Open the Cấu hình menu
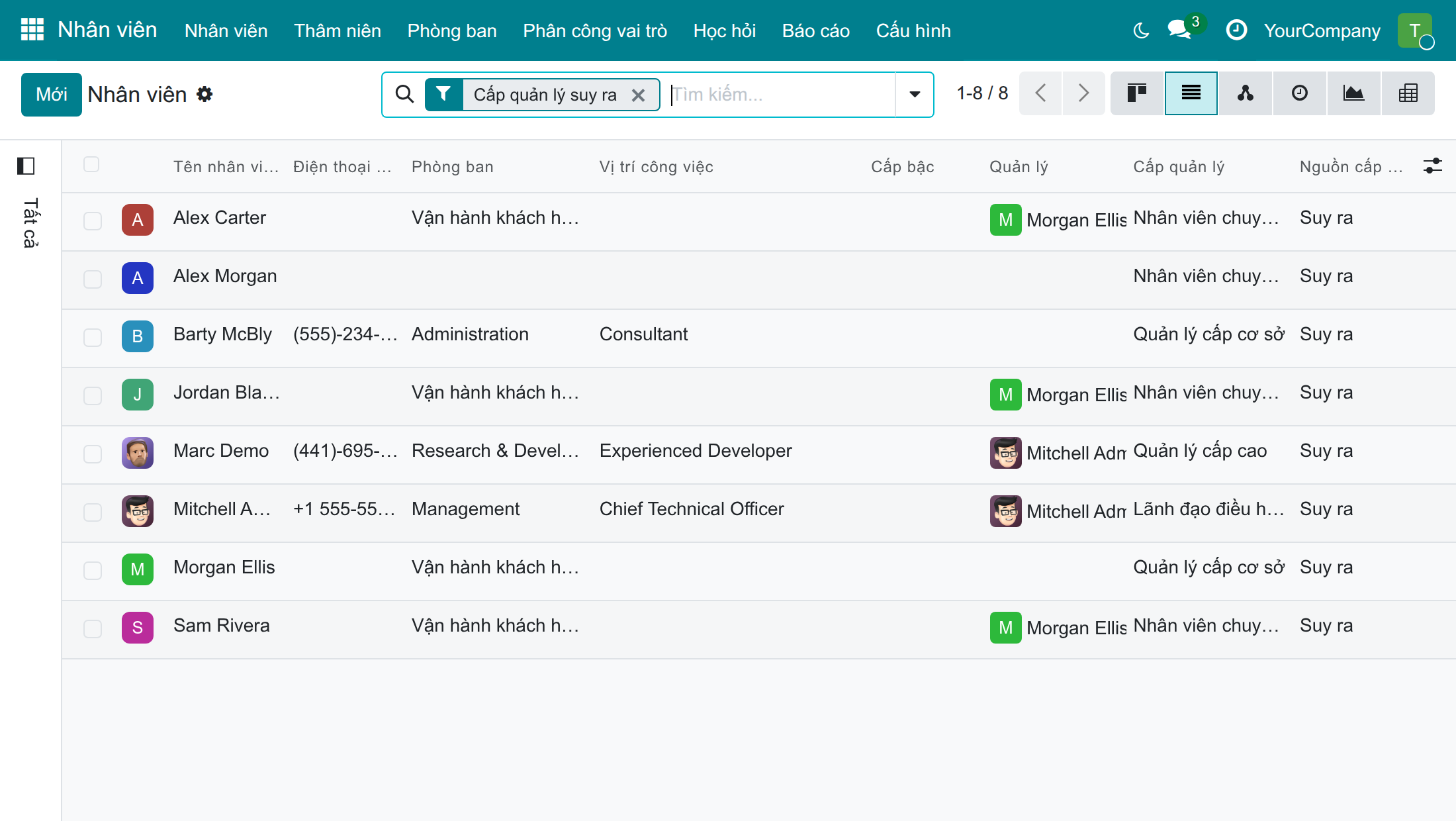The image size is (1456, 821). [913, 30]
